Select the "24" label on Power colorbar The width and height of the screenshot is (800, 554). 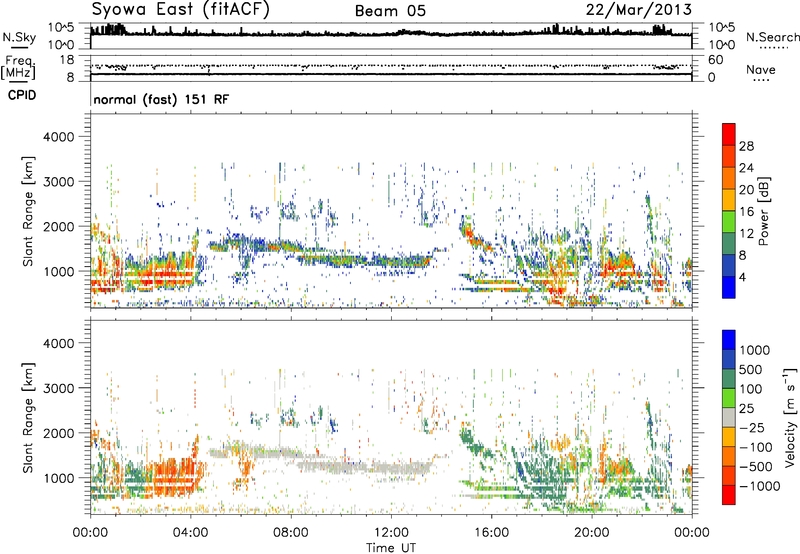coord(746,168)
